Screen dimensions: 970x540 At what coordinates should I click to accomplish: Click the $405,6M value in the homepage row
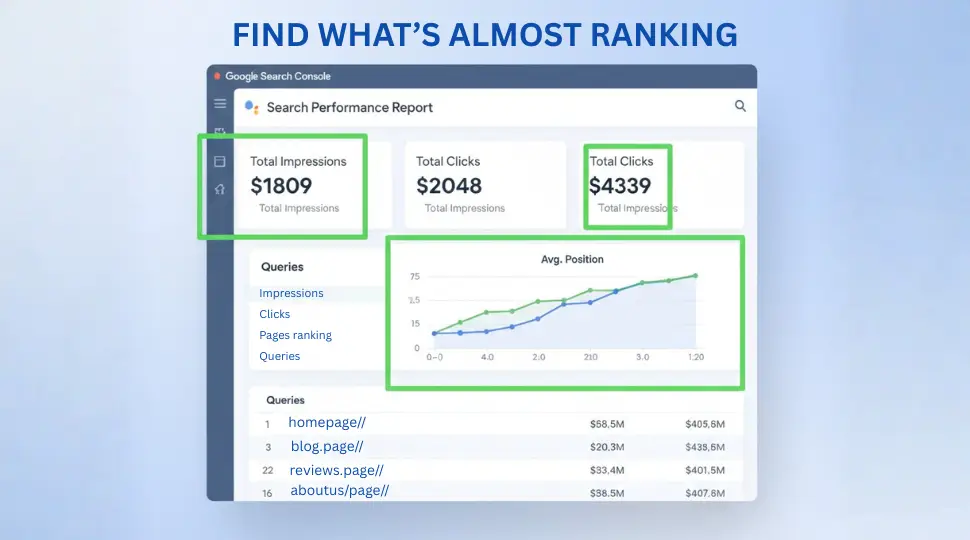[x=704, y=424]
